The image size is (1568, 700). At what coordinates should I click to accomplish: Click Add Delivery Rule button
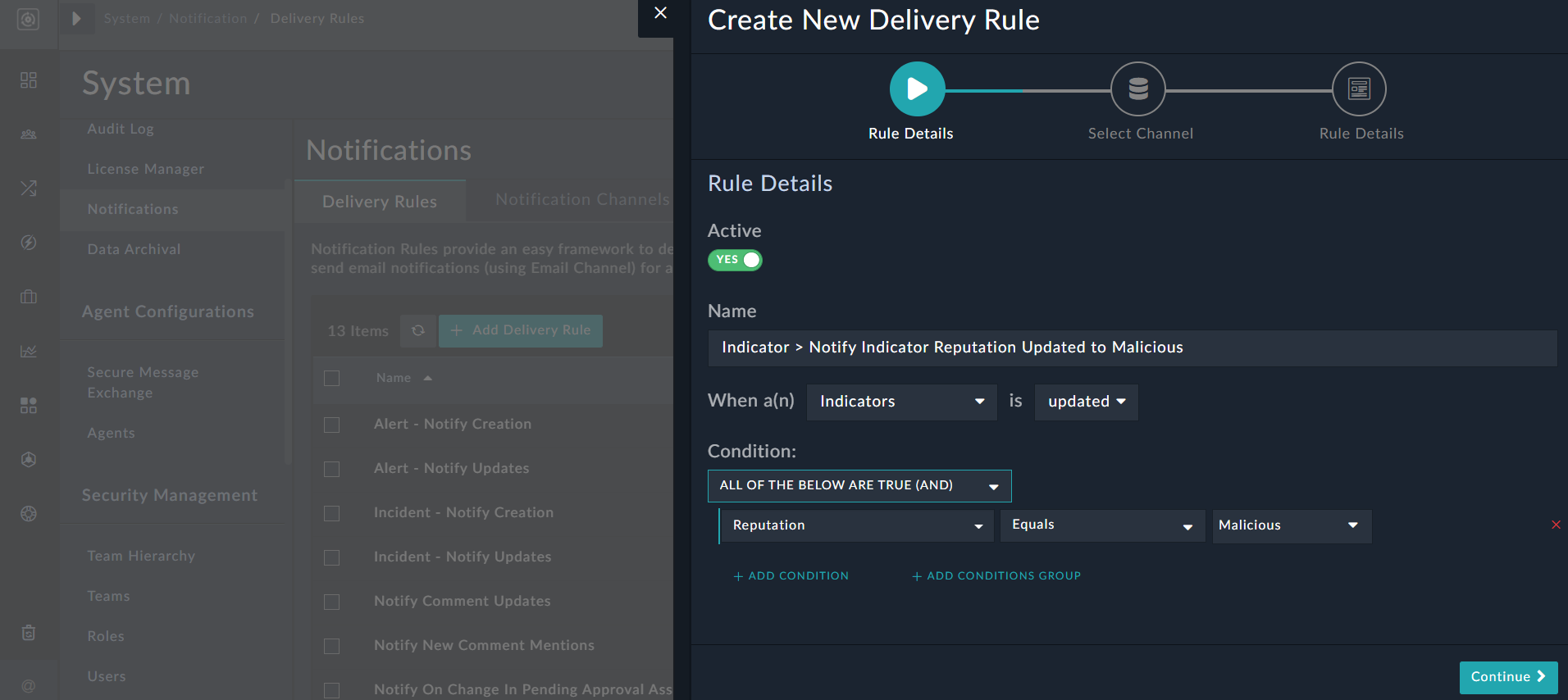521,330
